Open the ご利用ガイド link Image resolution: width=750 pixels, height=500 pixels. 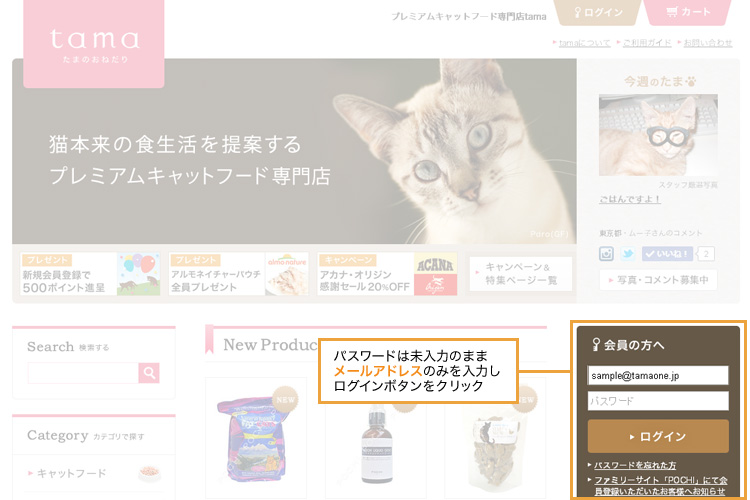pos(647,43)
